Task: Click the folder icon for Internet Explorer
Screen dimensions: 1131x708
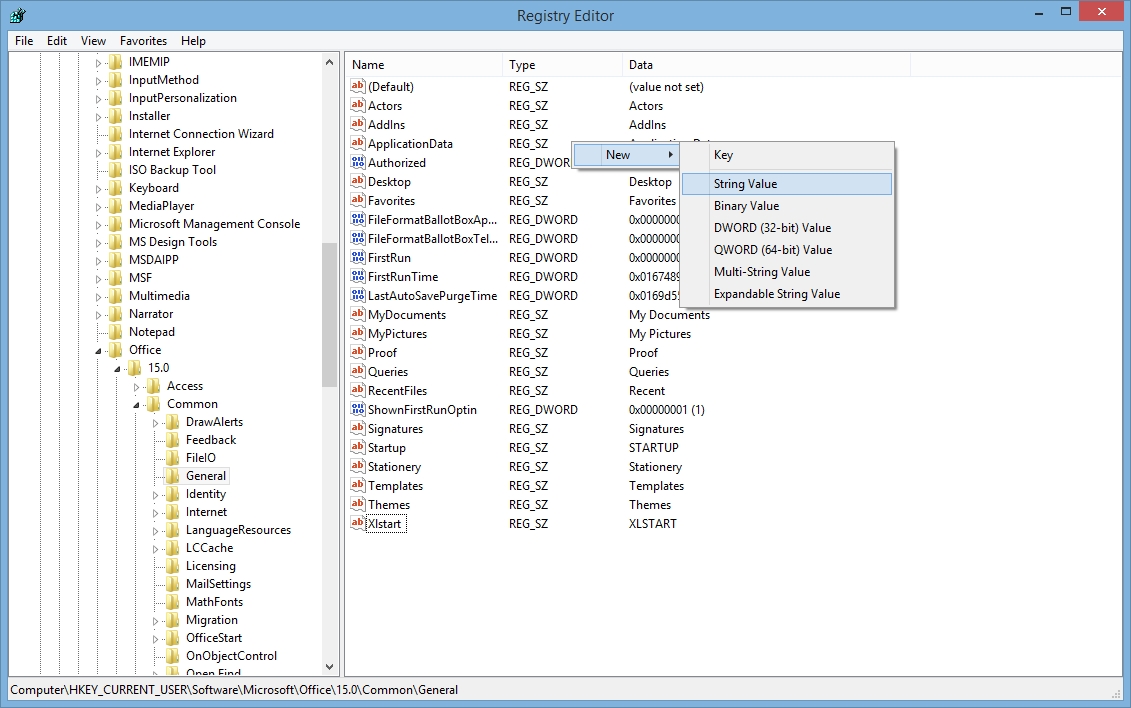Action: (115, 151)
